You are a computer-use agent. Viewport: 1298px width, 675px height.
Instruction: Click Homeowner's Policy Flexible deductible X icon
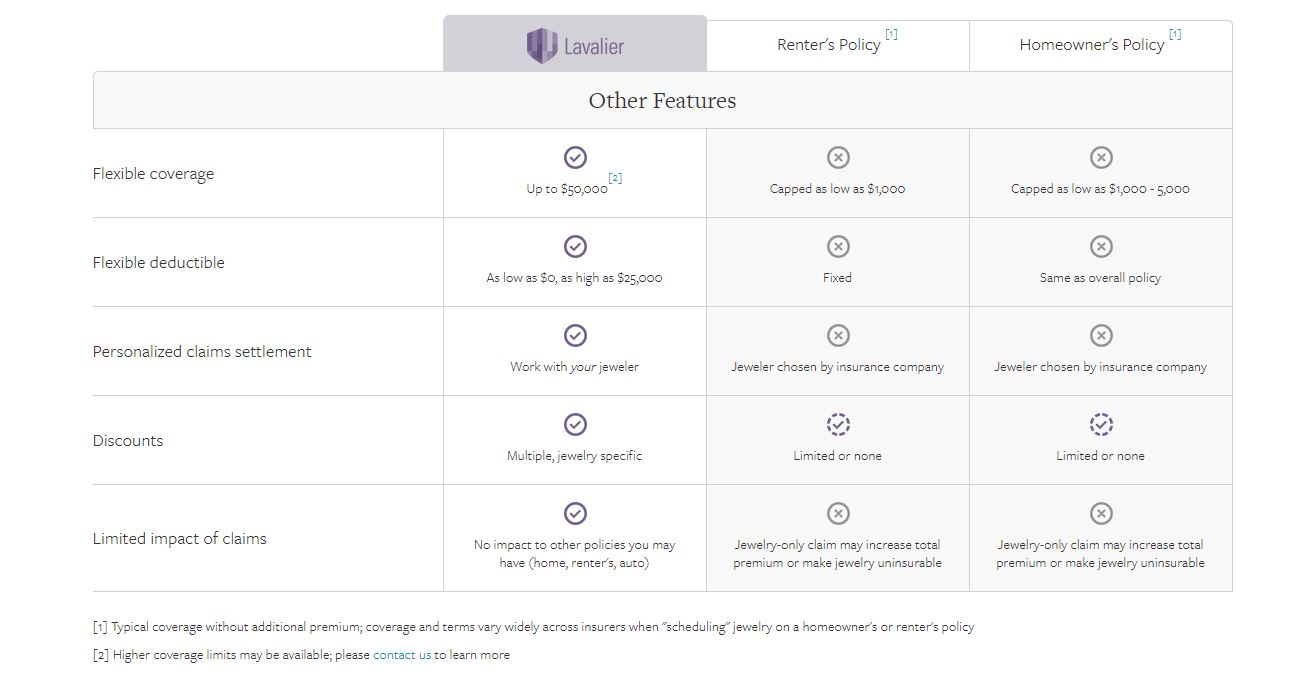coord(1100,246)
